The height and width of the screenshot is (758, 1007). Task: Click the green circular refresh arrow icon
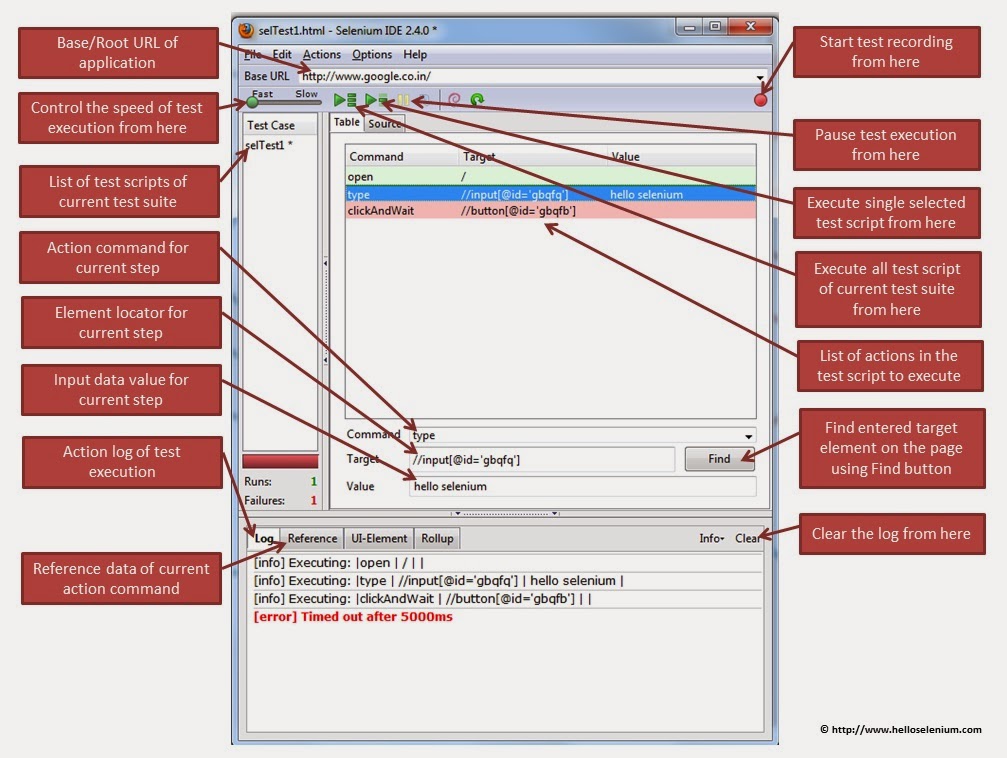(x=478, y=99)
